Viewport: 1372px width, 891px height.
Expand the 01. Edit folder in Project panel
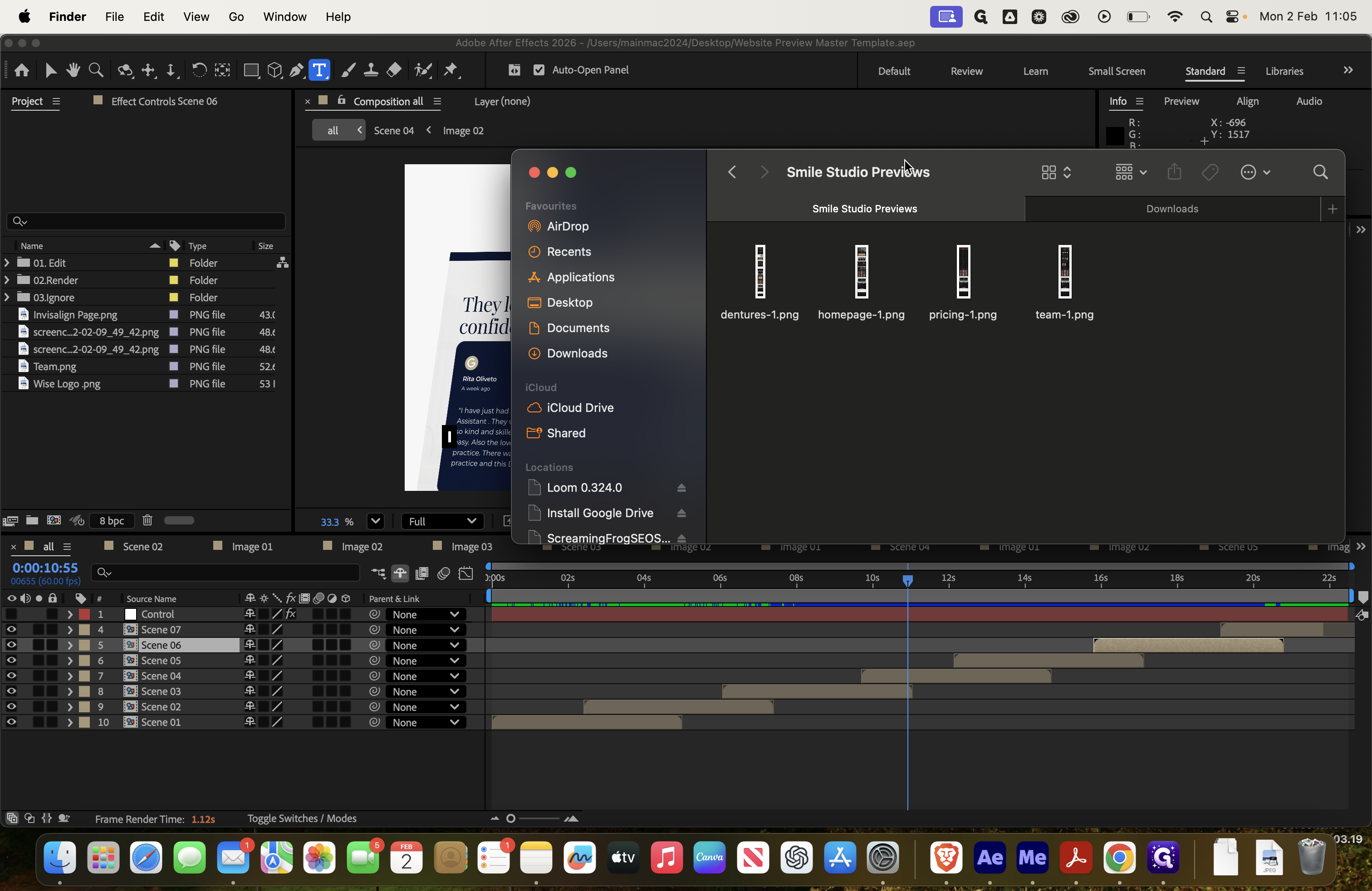(6, 262)
